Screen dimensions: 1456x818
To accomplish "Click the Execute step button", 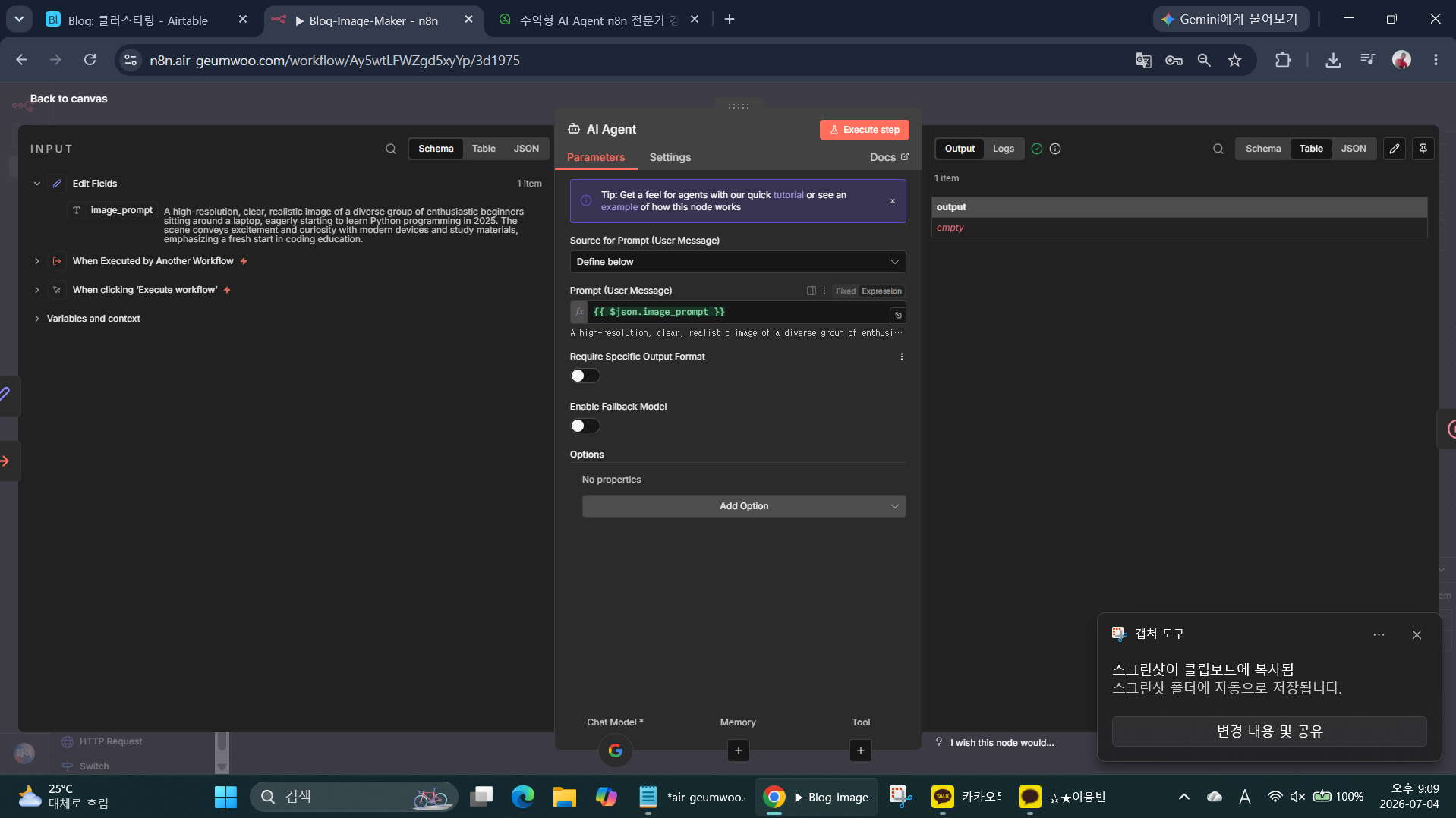I will (x=864, y=130).
